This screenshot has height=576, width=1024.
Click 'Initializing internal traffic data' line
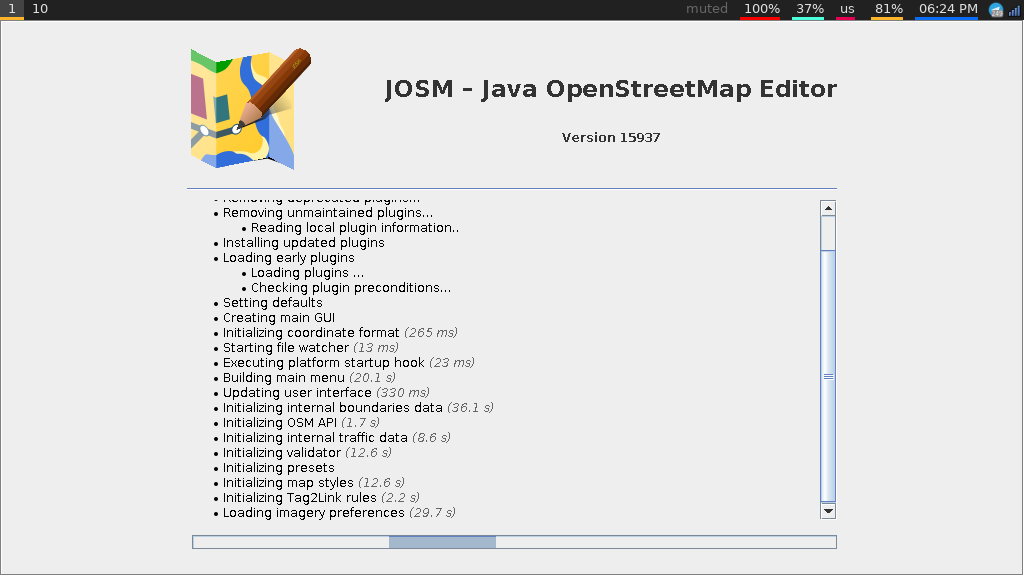pyautogui.click(x=336, y=438)
